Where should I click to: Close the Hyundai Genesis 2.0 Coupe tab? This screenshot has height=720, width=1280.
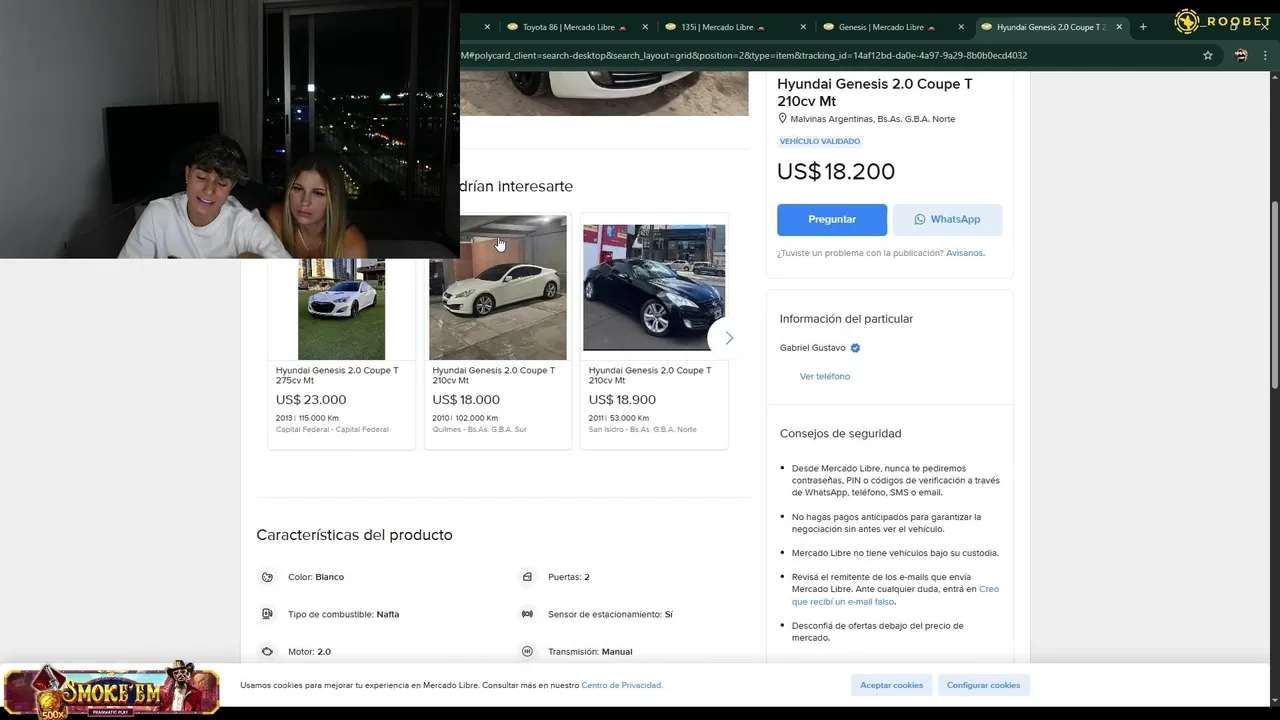[1119, 27]
